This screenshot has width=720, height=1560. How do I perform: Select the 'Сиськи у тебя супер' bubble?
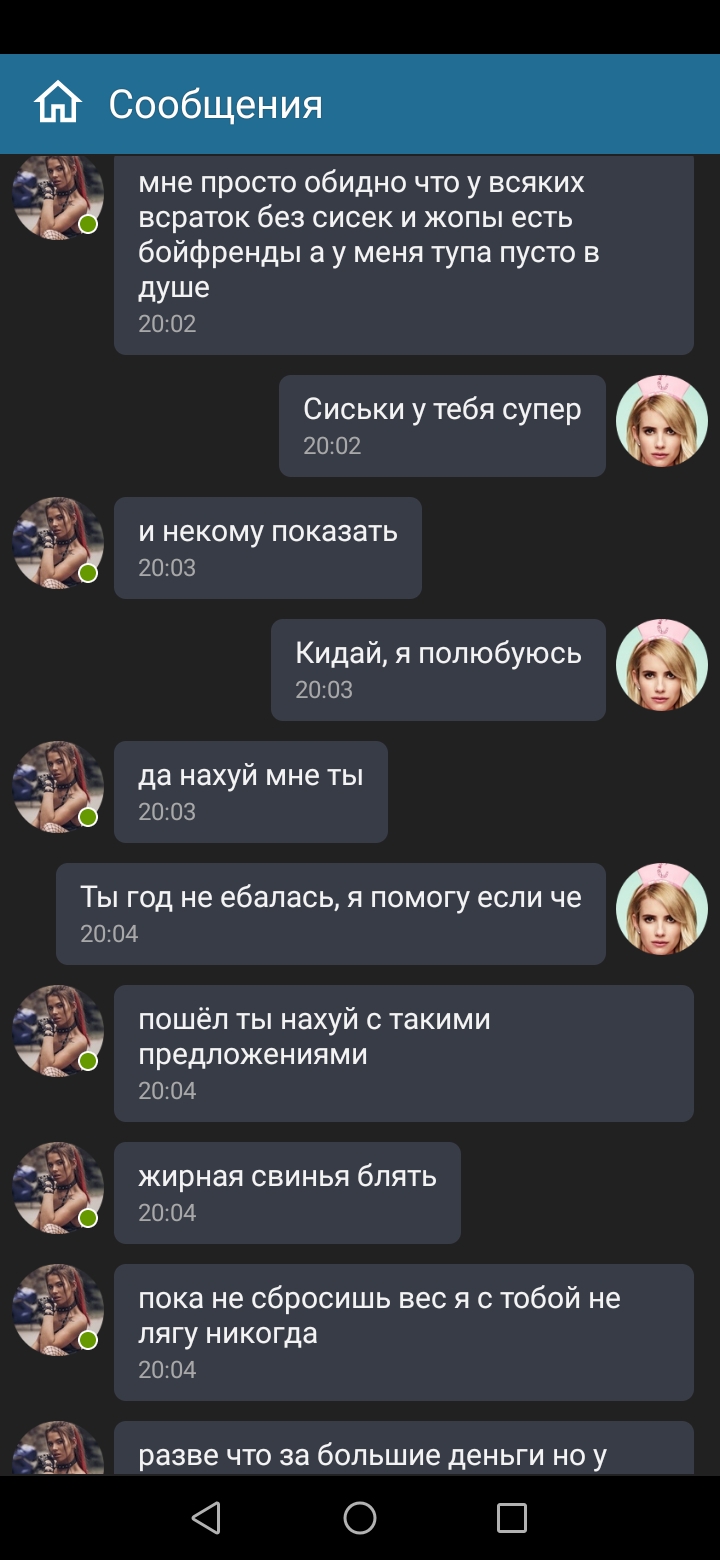442,426
